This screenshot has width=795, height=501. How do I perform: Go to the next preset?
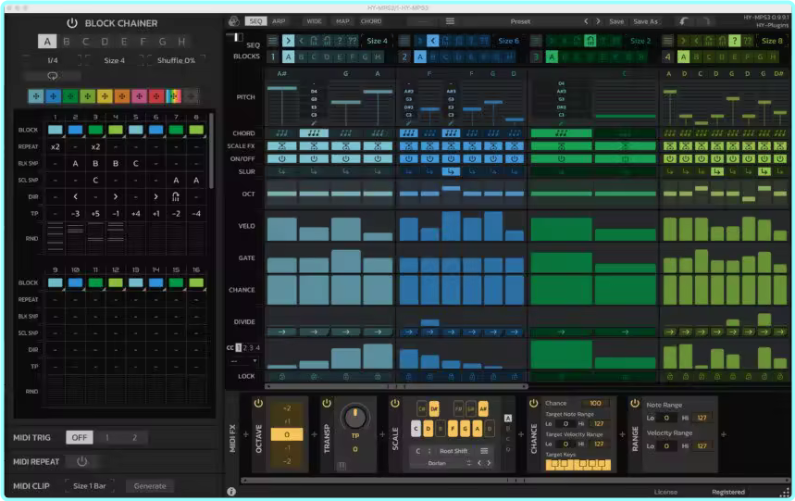[598, 21]
